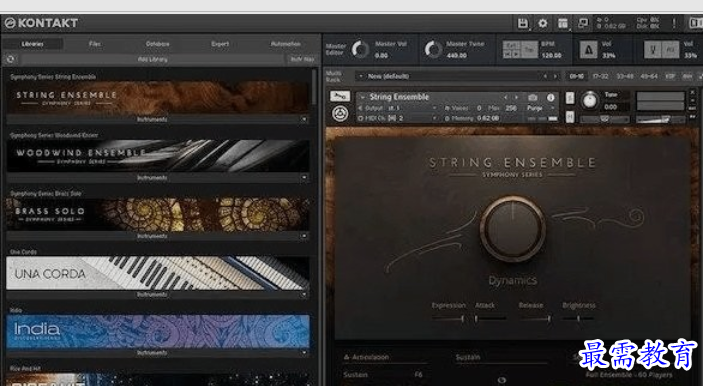Toggle the KSP multi script button
Screen dimensions: 703x386
[670, 77]
